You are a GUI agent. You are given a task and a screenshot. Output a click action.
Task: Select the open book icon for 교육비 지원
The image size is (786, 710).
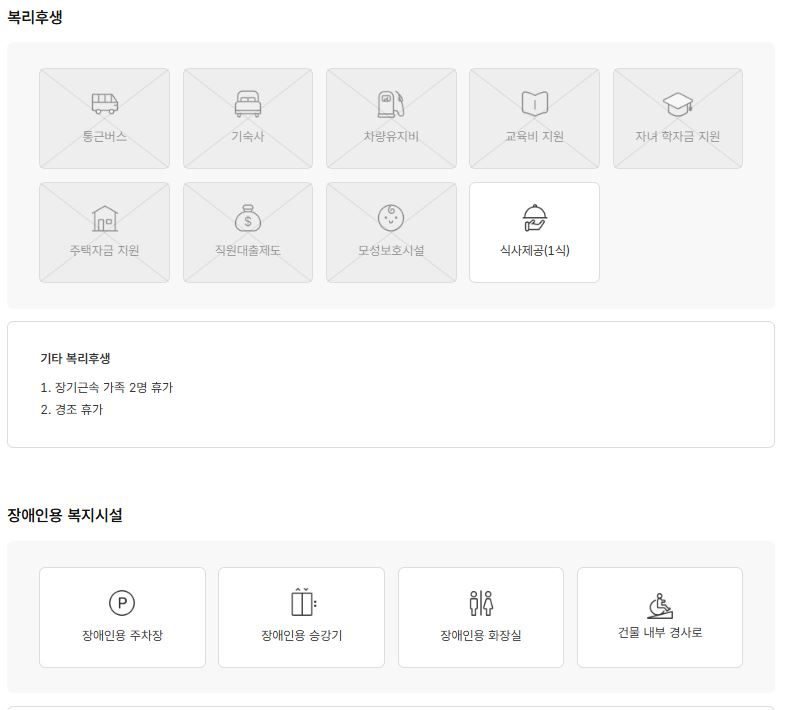pos(534,104)
